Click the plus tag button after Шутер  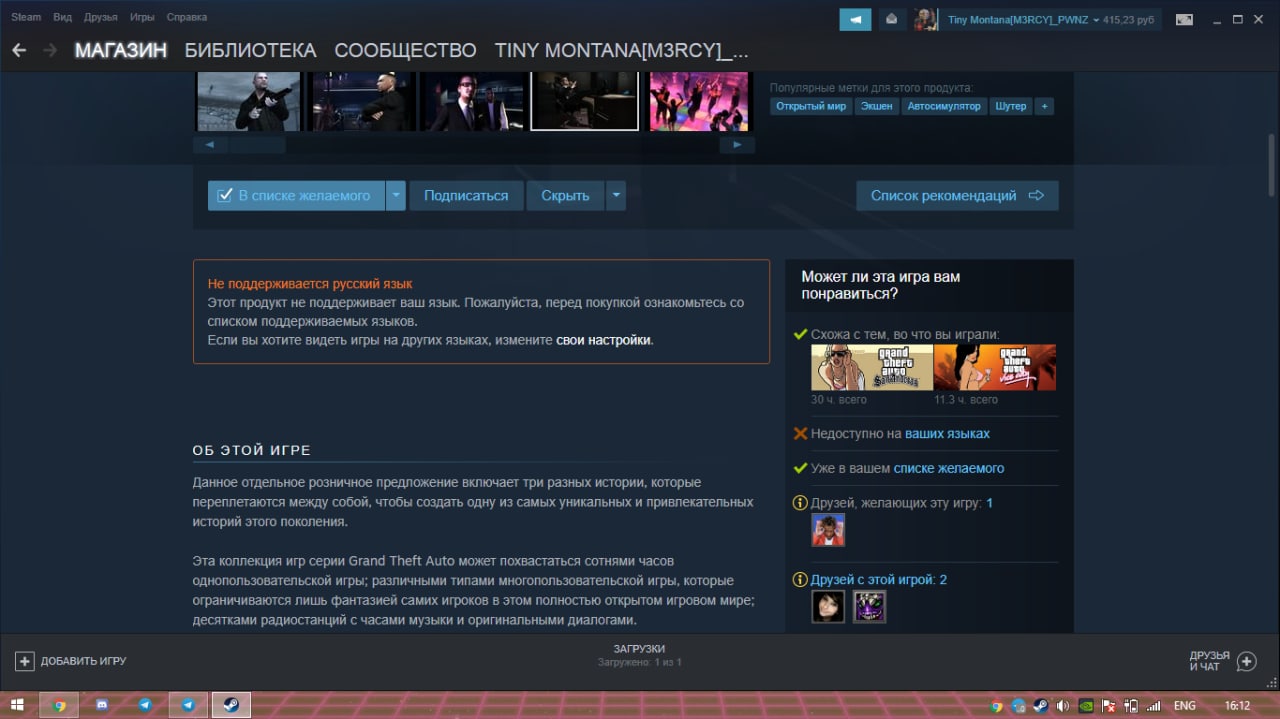point(1044,106)
